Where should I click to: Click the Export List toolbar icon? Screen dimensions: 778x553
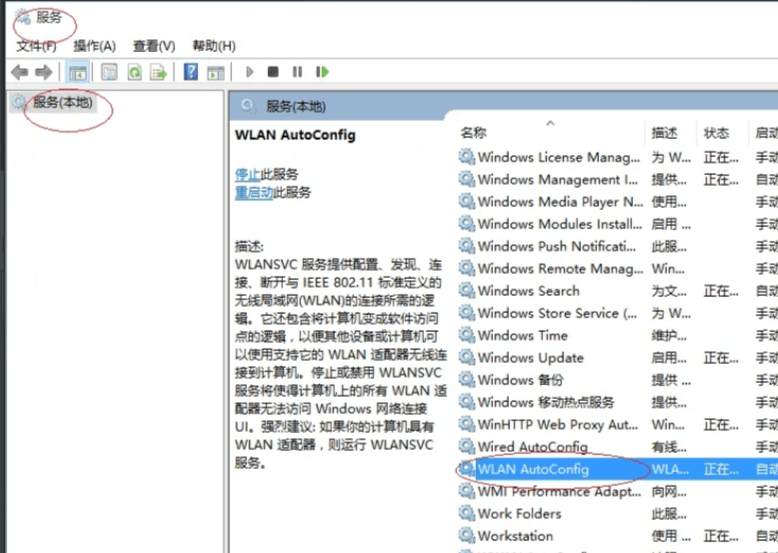[x=159, y=72]
